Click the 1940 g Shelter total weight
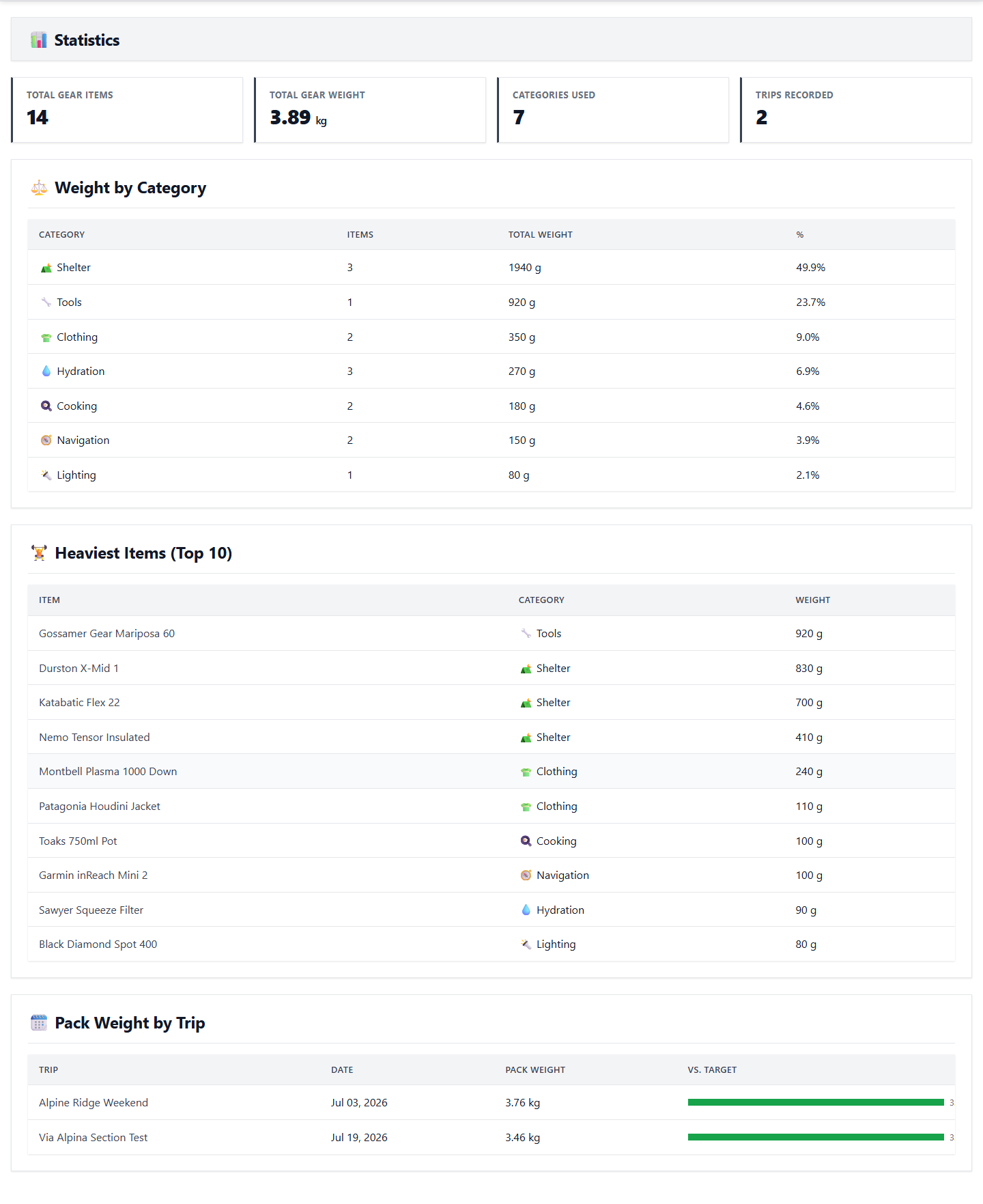Screen dimensions: 983x1204 (524, 268)
